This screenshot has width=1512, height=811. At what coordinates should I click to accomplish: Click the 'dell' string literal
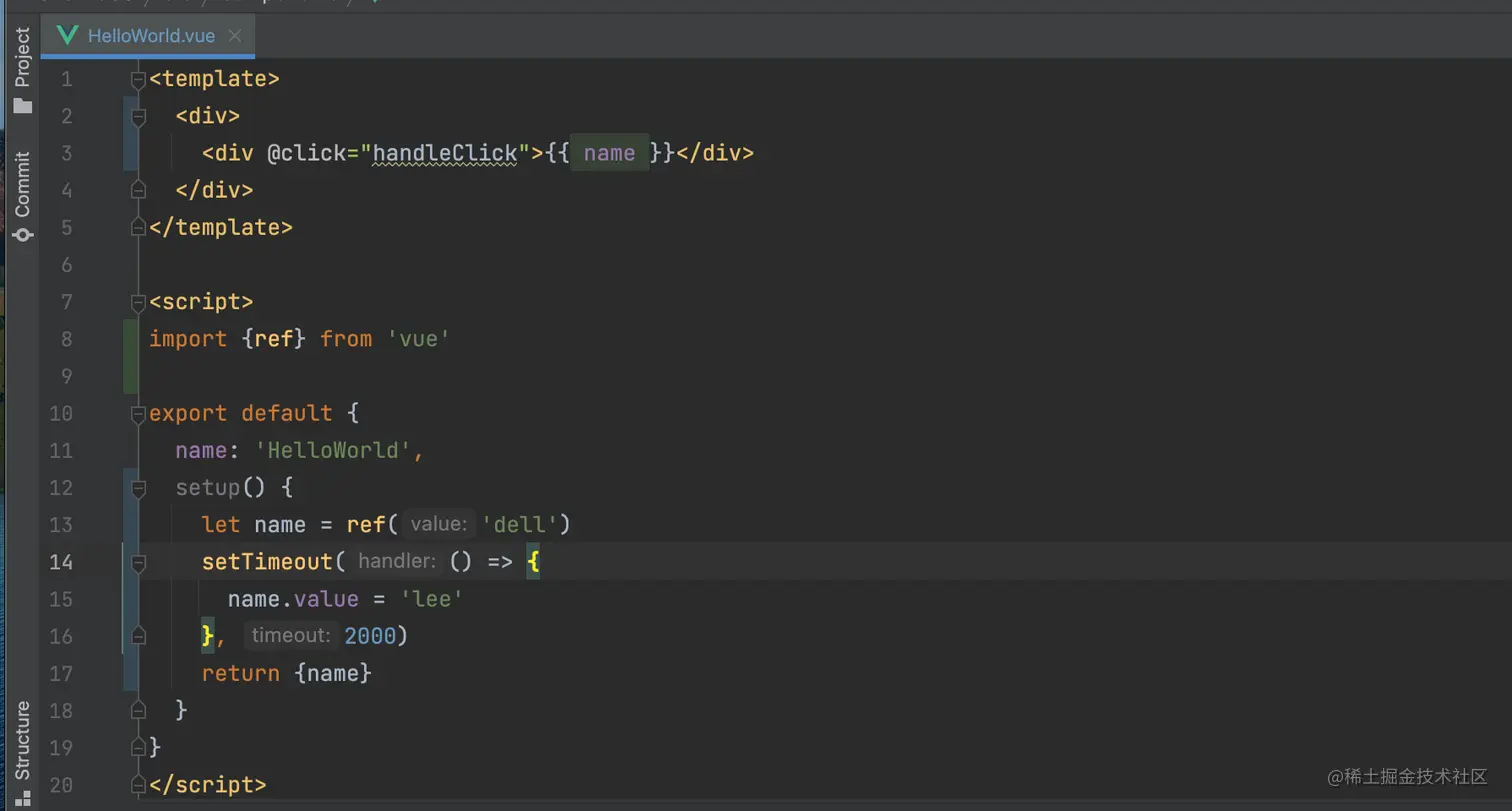point(520,524)
